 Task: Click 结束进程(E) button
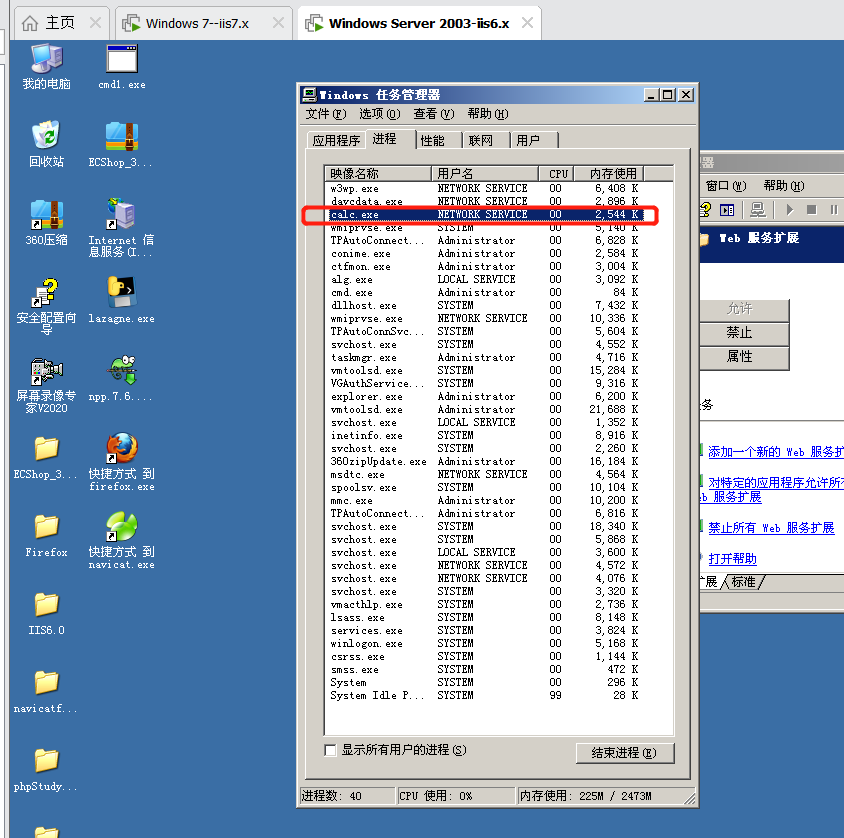click(x=624, y=753)
